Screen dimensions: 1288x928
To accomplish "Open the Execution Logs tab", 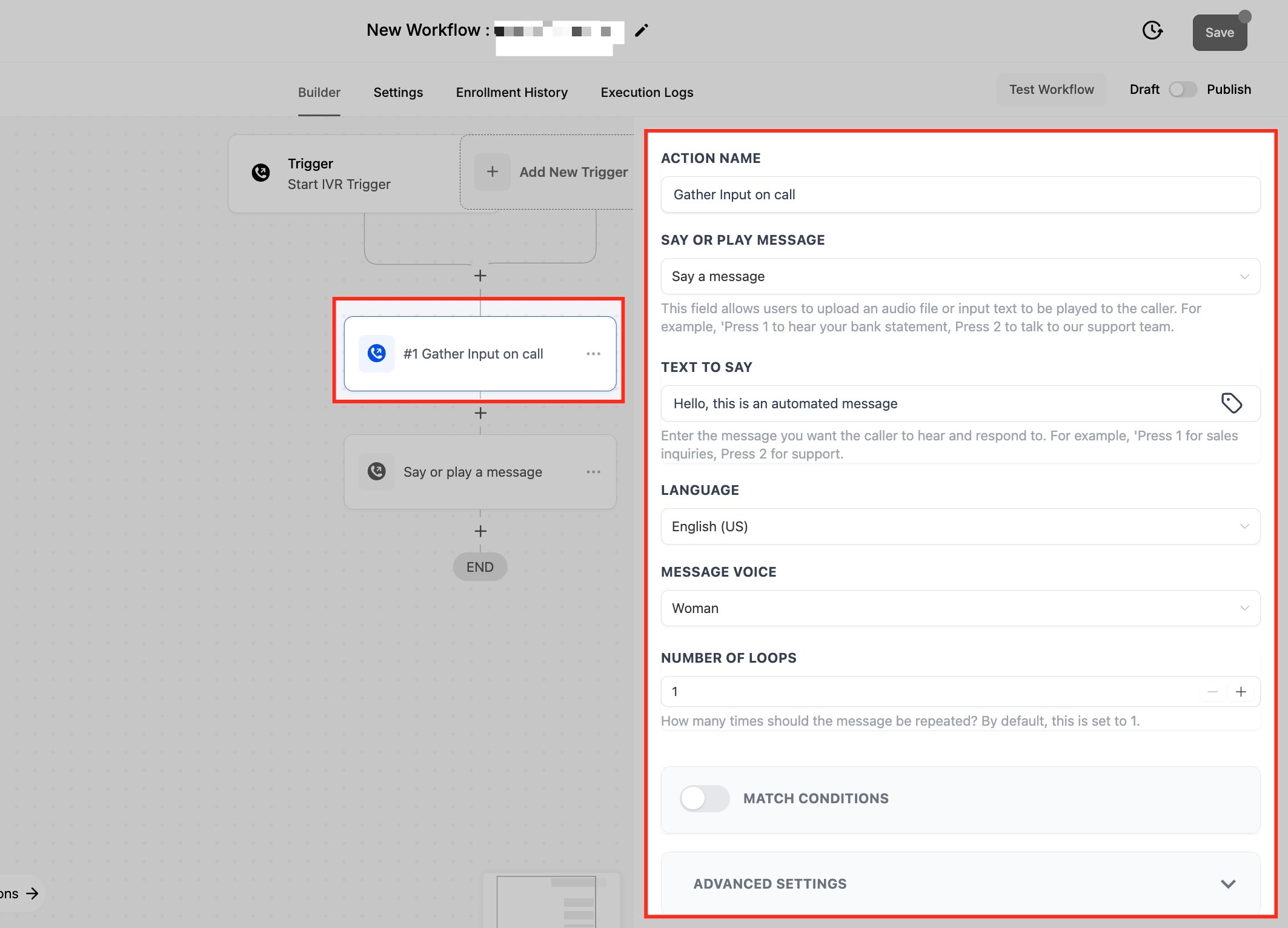I will pos(646,92).
